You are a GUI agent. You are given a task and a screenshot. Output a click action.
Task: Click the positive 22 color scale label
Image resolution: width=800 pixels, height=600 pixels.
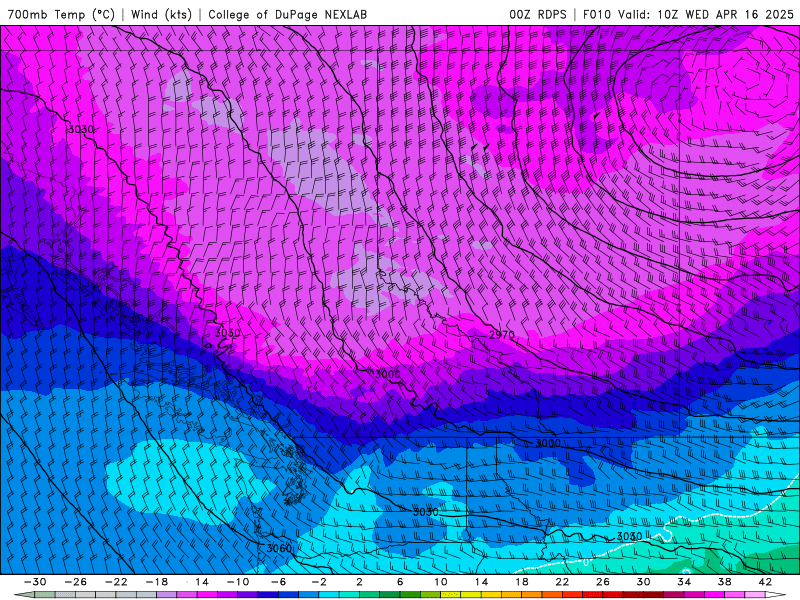[562, 582]
